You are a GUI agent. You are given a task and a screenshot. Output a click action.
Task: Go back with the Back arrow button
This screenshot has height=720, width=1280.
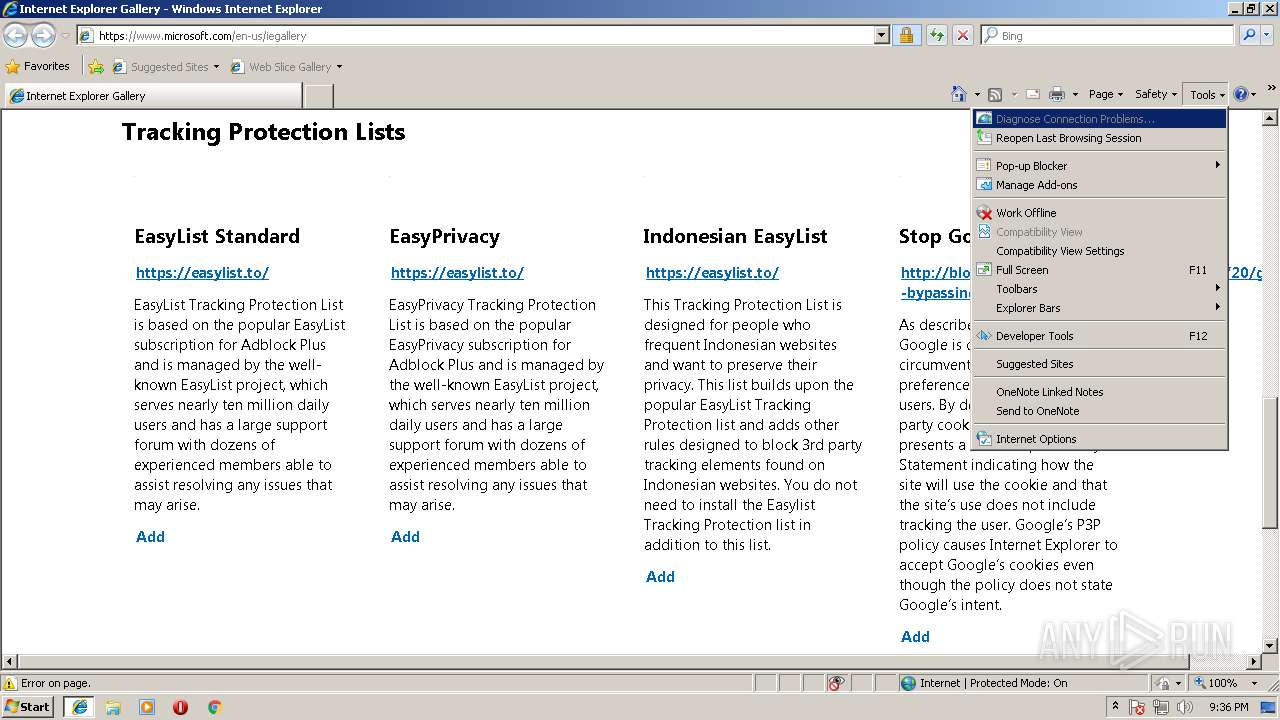15,35
